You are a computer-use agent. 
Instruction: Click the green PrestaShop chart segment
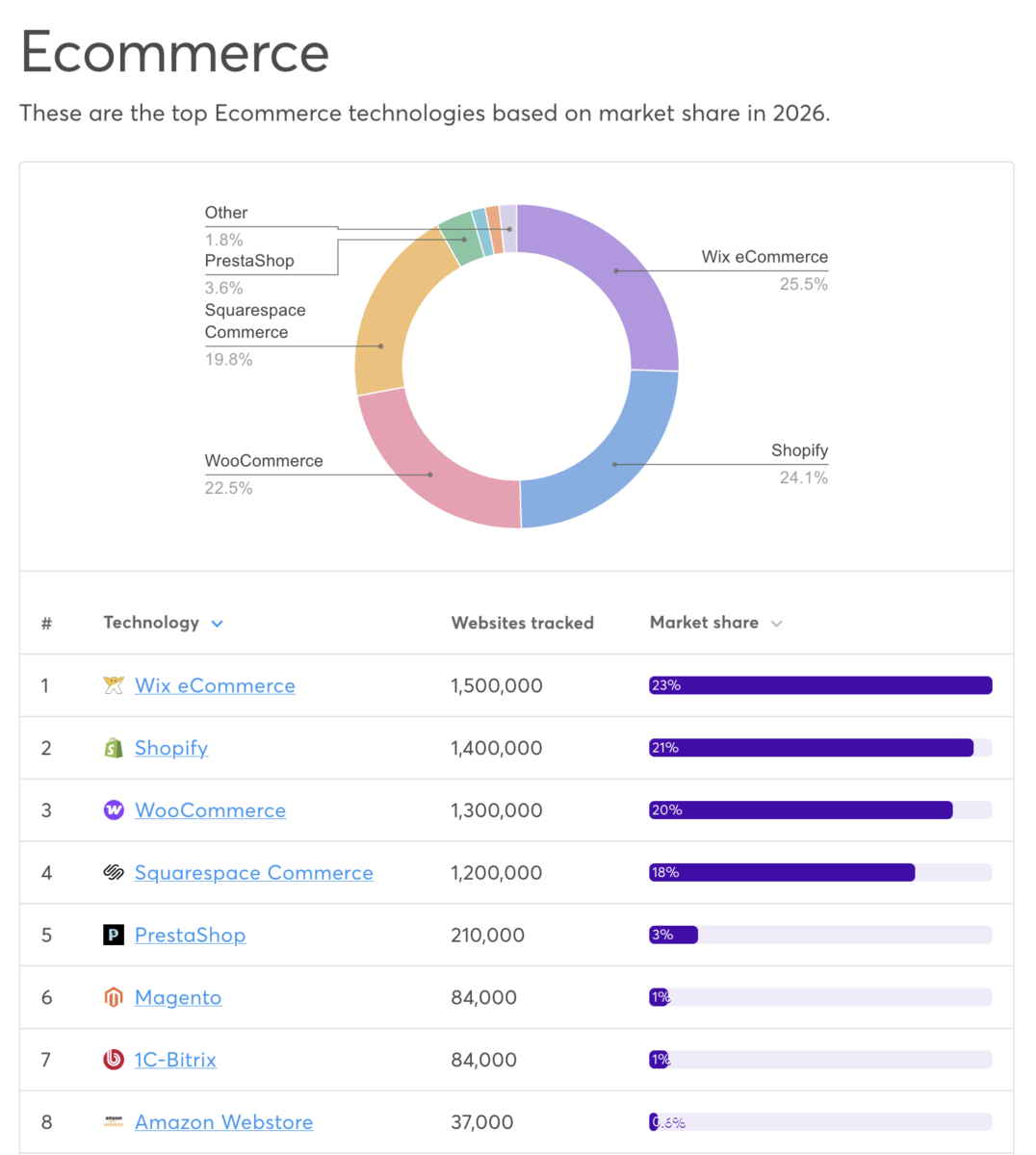pos(459,241)
